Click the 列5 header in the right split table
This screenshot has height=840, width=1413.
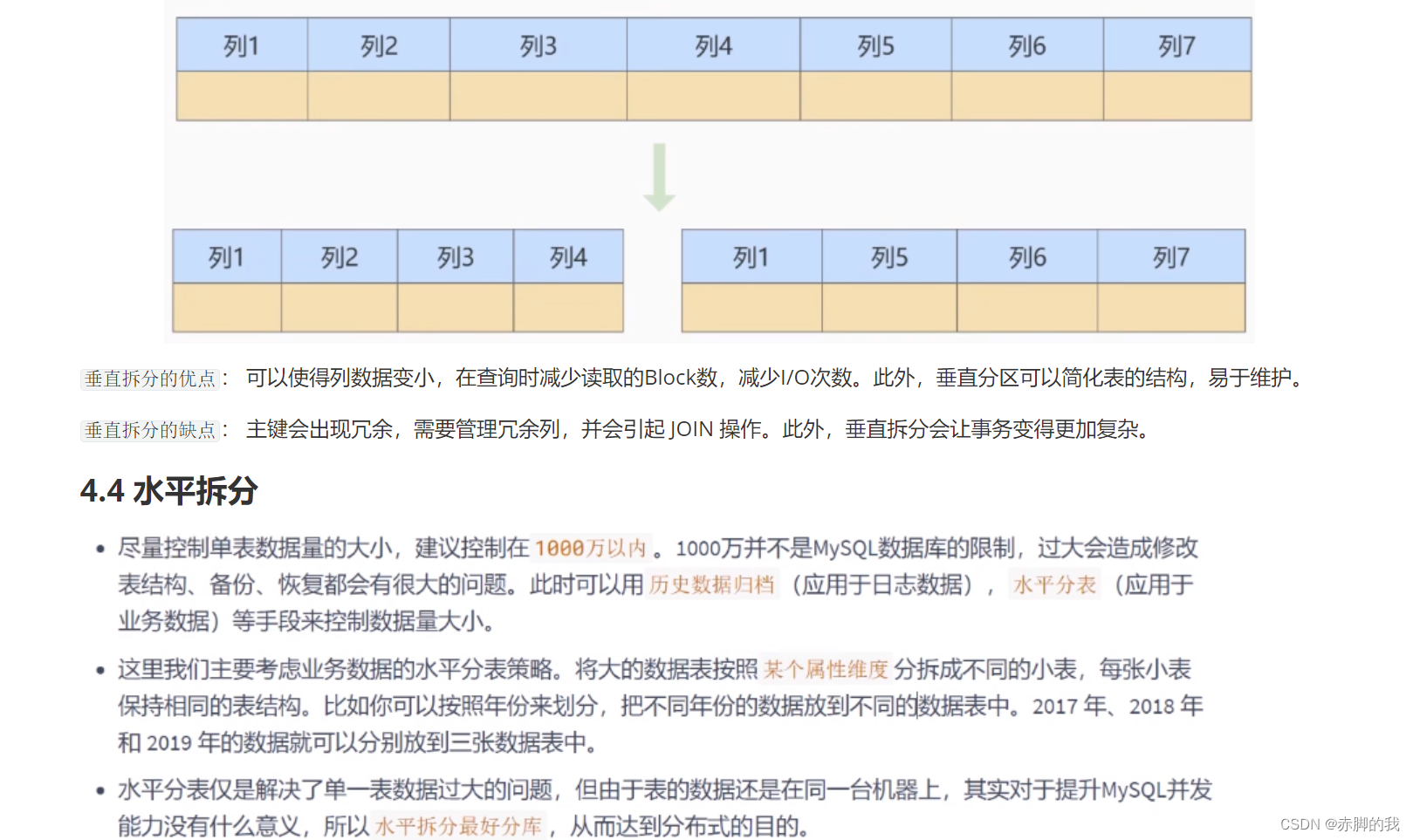(x=889, y=256)
